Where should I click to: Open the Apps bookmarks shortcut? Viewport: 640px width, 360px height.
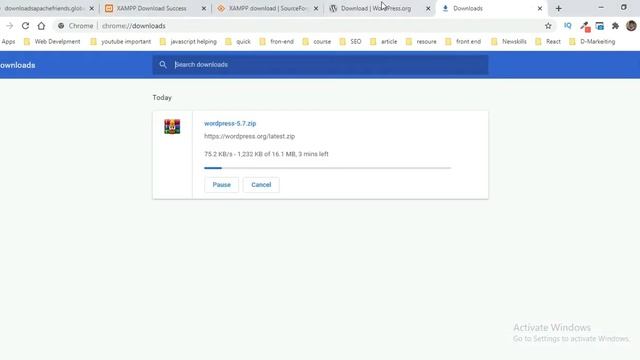8,42
